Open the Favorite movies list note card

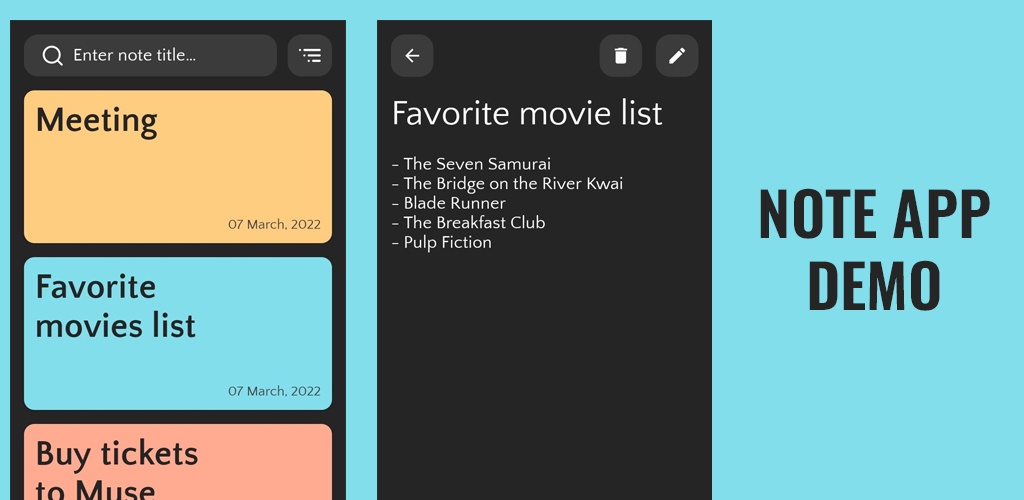click(x=178, y=334)
